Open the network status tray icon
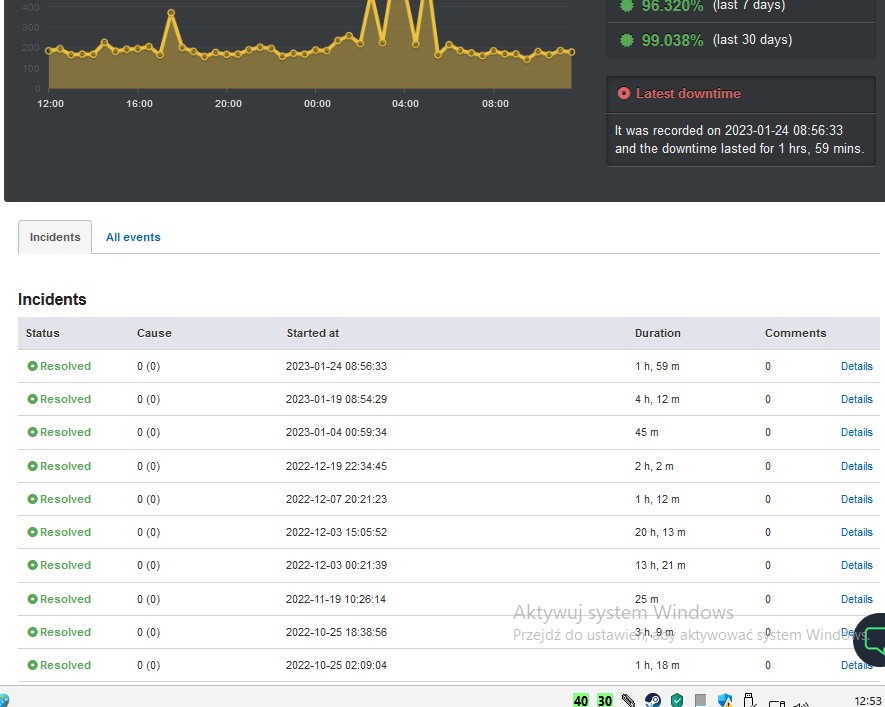885x707 pixels. [777, 703]
